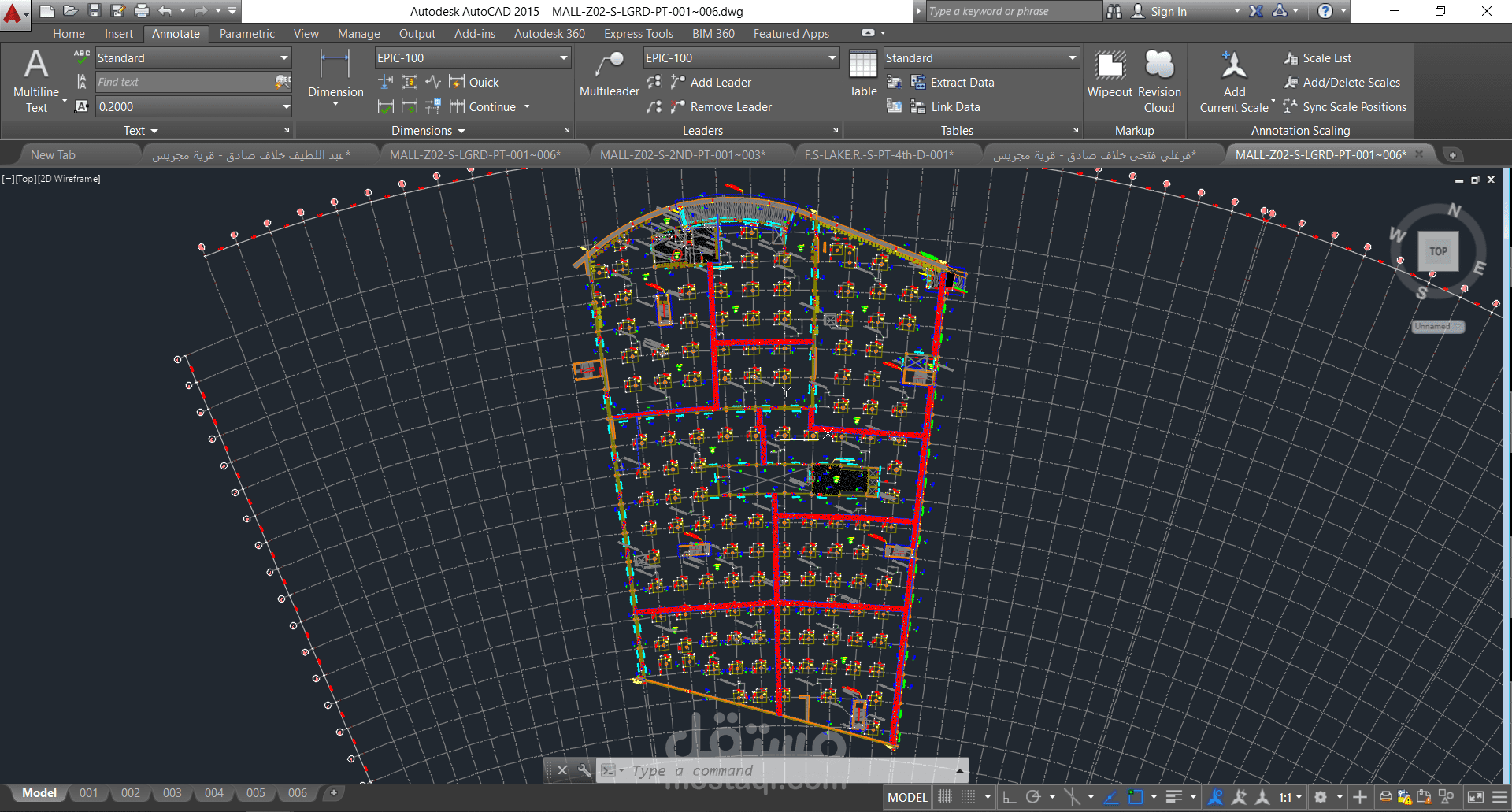Viewport: 1512px width, 812px height.
Task: Click the binoculars search icon in title bar
Action: click(x=1114, y=11)
